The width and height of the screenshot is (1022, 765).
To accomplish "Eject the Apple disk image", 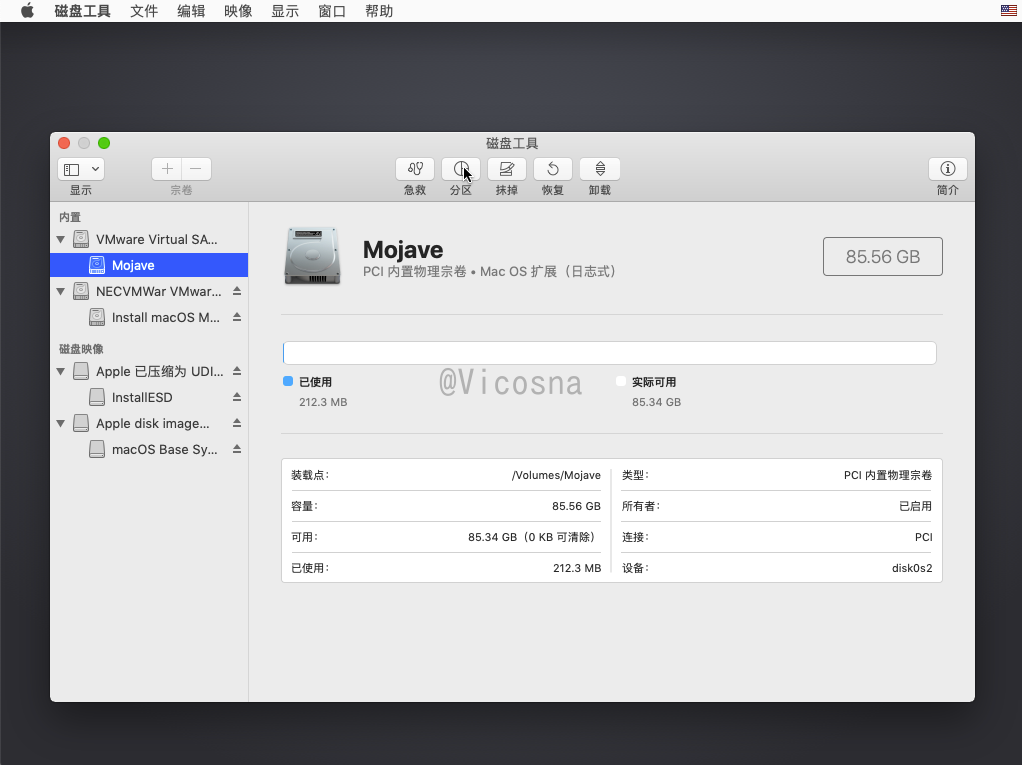I will pyautogui.click(x=237, y=424).
